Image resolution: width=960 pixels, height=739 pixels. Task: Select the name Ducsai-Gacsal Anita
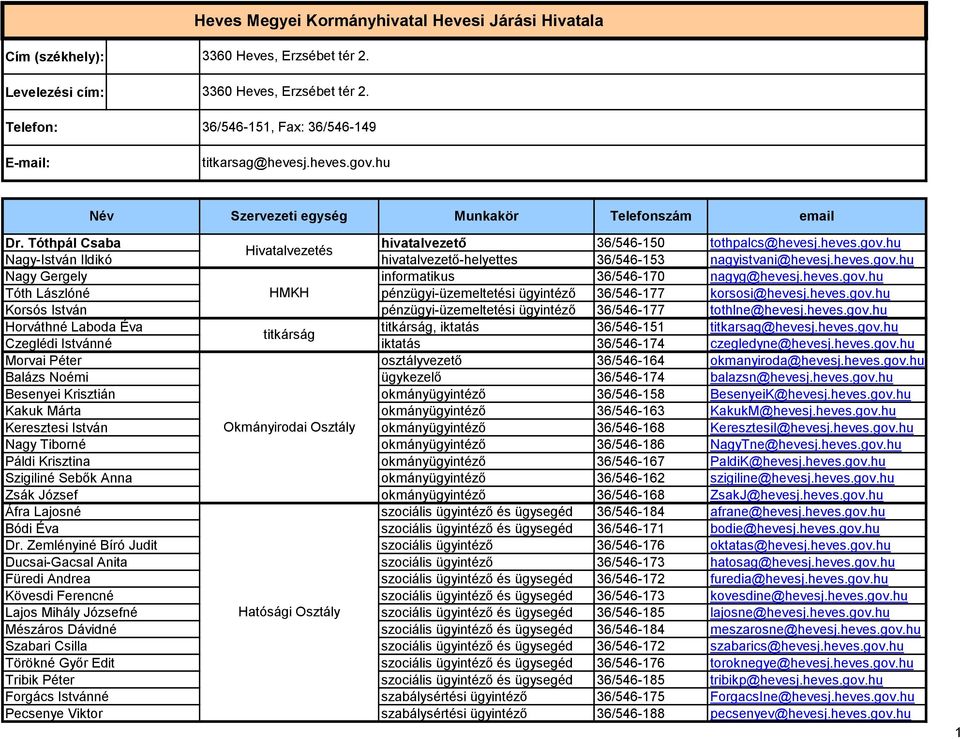point(66,563)
